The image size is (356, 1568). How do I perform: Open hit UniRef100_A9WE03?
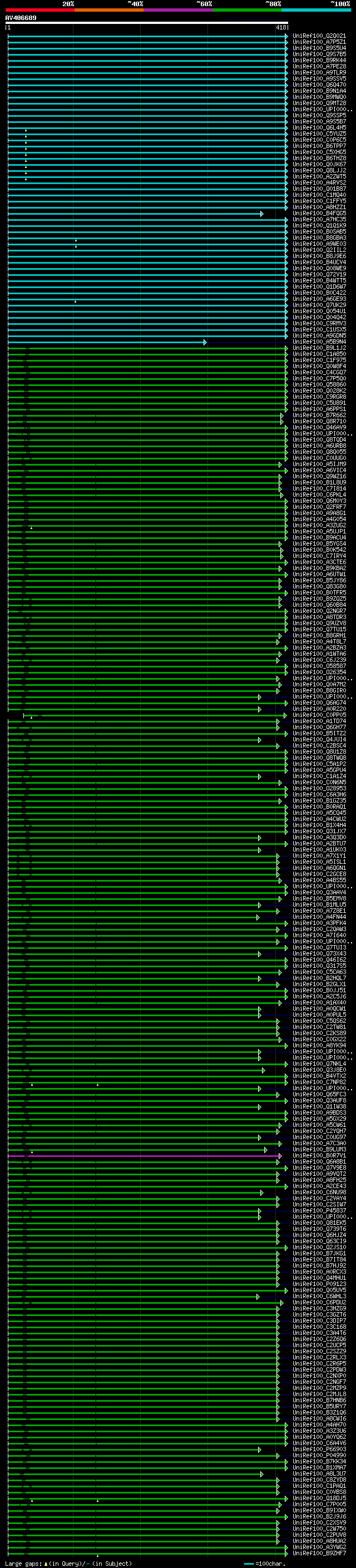click(x=319, y=244)
